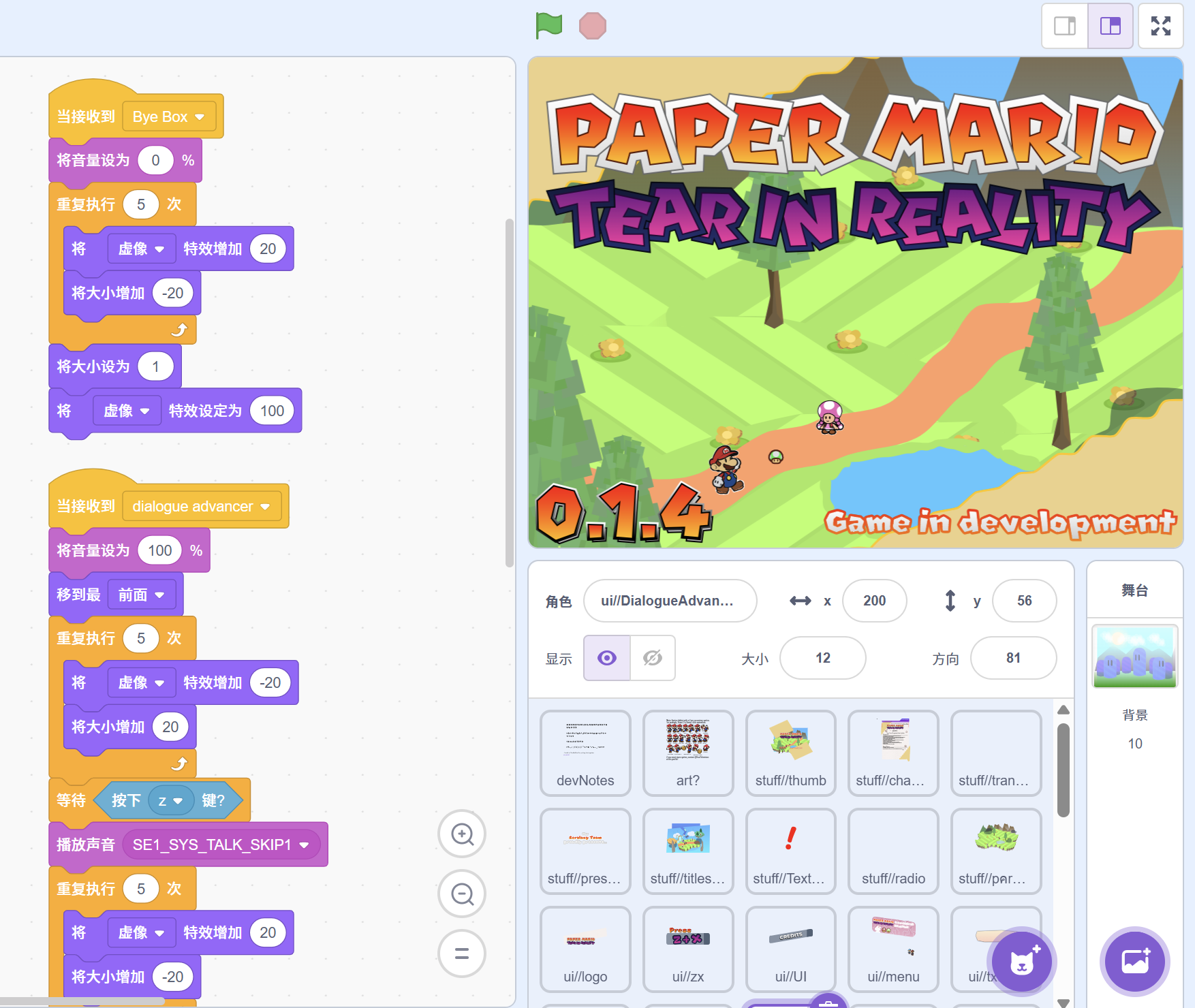The height and width of the screenshot is (1008, 1195).
Task: Zoom out of the code workspace
Action: tap(462, 894)
